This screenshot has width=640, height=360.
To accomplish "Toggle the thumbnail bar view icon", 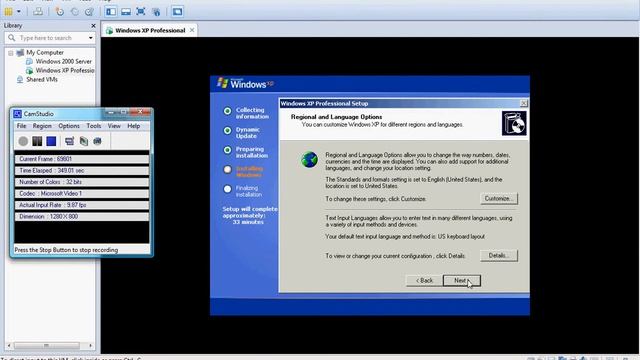I will (x=126, y=11).
